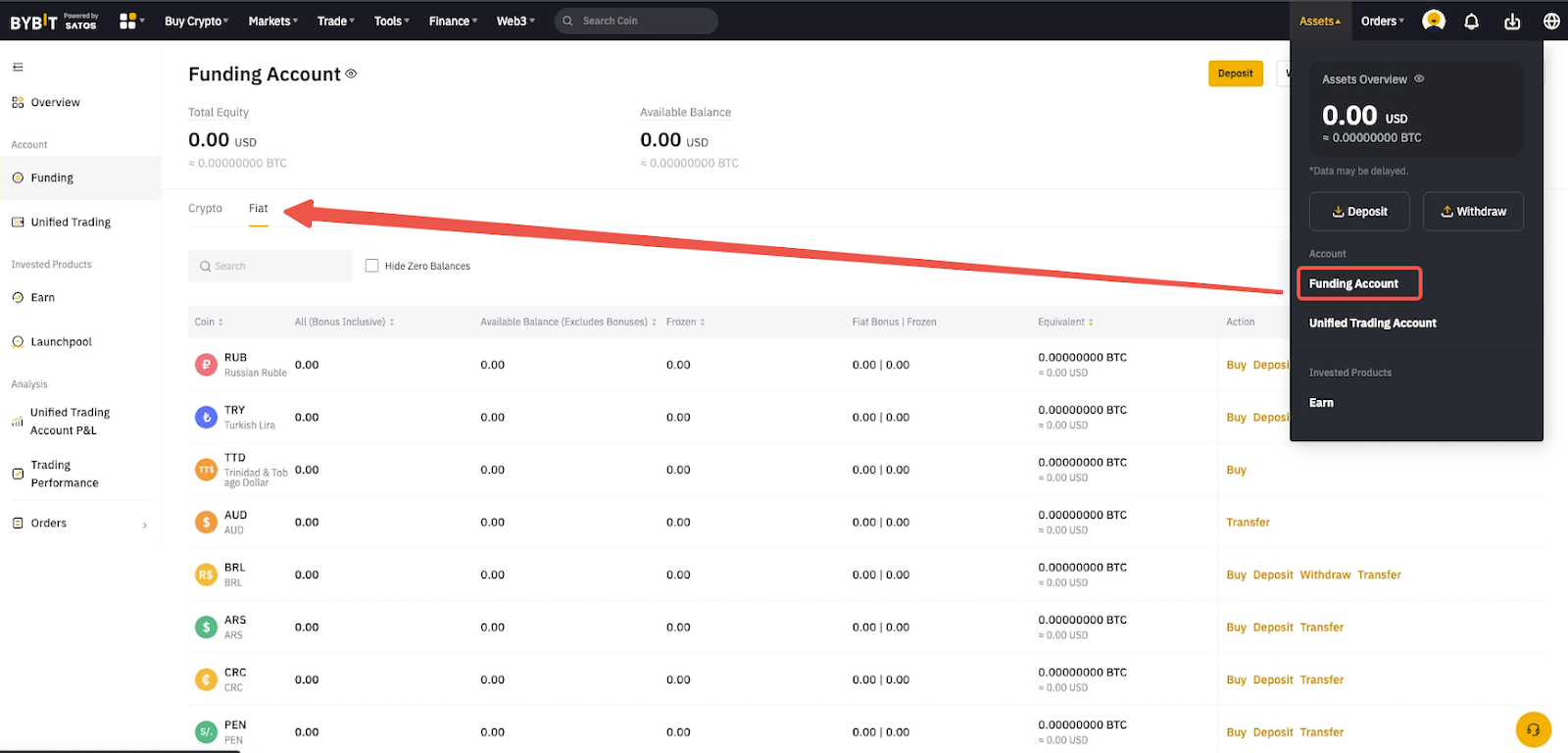Open the Markets dropdown menu
The width and height of the screenshot is (1568, 753).
pos(272,21)
